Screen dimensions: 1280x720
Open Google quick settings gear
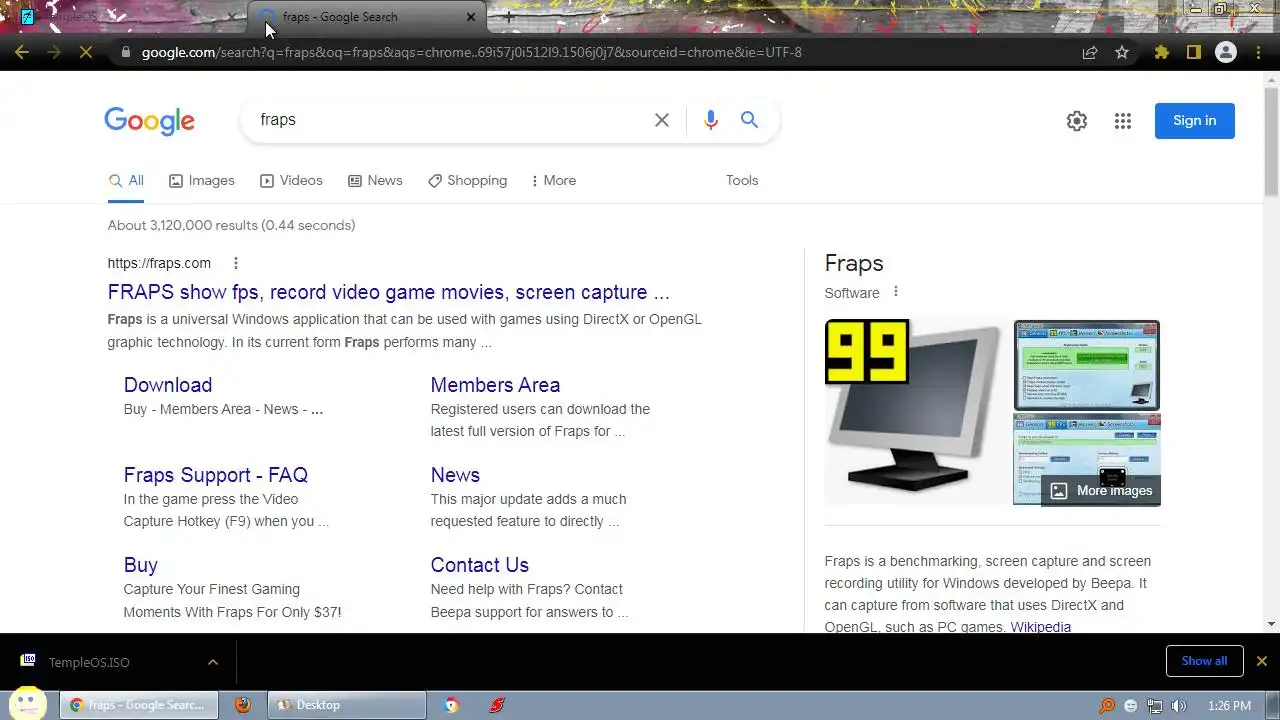coord(1077,121)
